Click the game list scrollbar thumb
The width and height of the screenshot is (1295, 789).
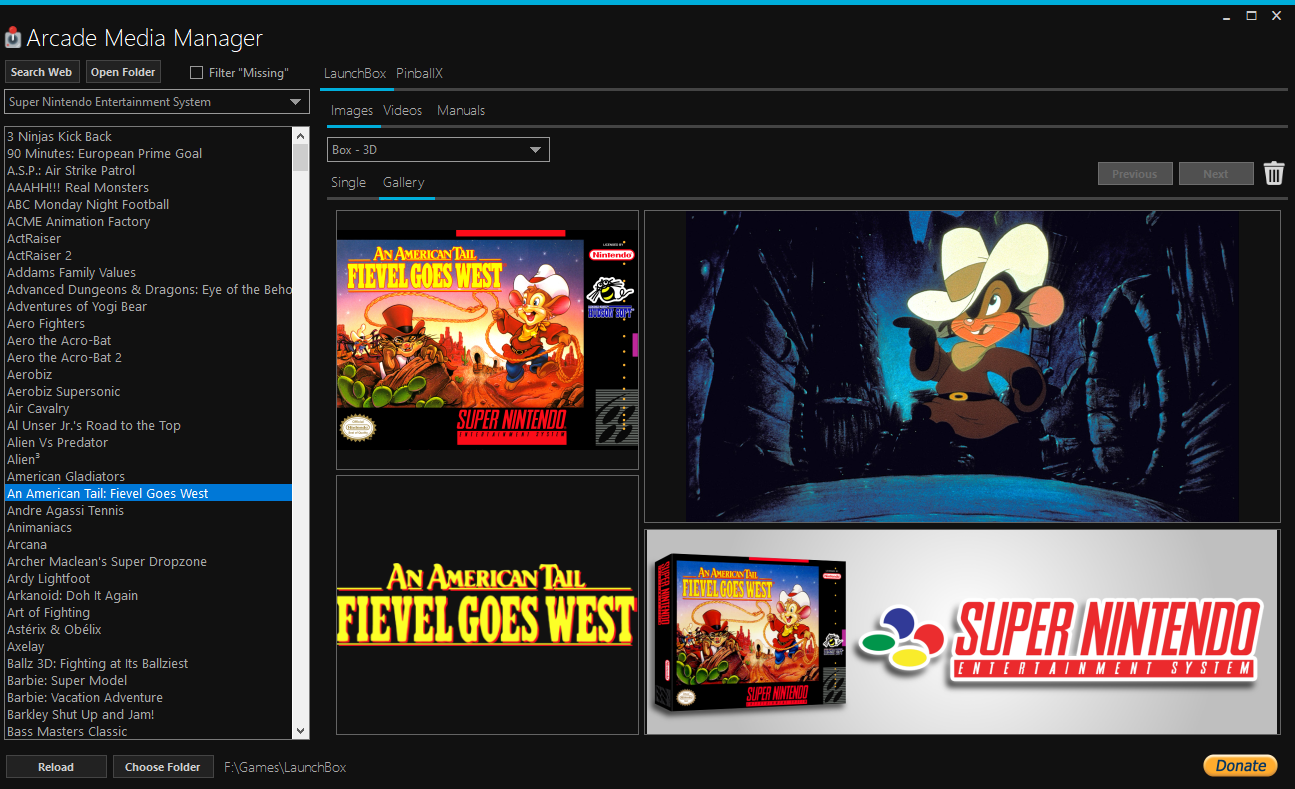[x=301, y=157]
